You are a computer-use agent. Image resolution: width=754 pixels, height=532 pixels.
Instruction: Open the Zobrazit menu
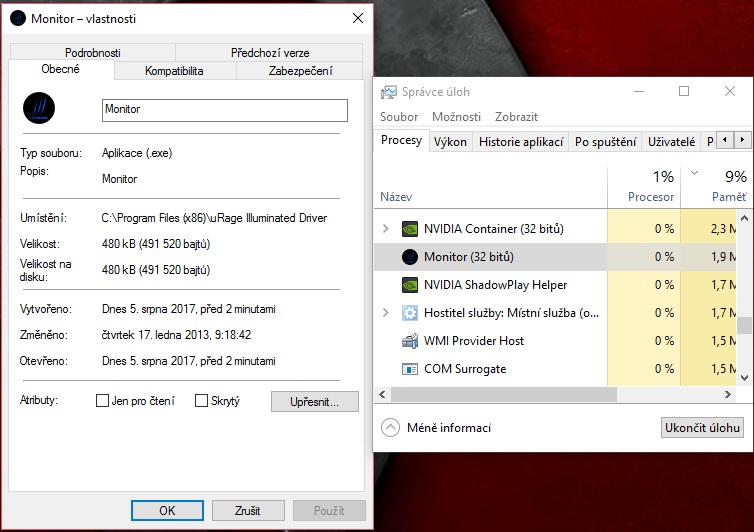(516, 117)
